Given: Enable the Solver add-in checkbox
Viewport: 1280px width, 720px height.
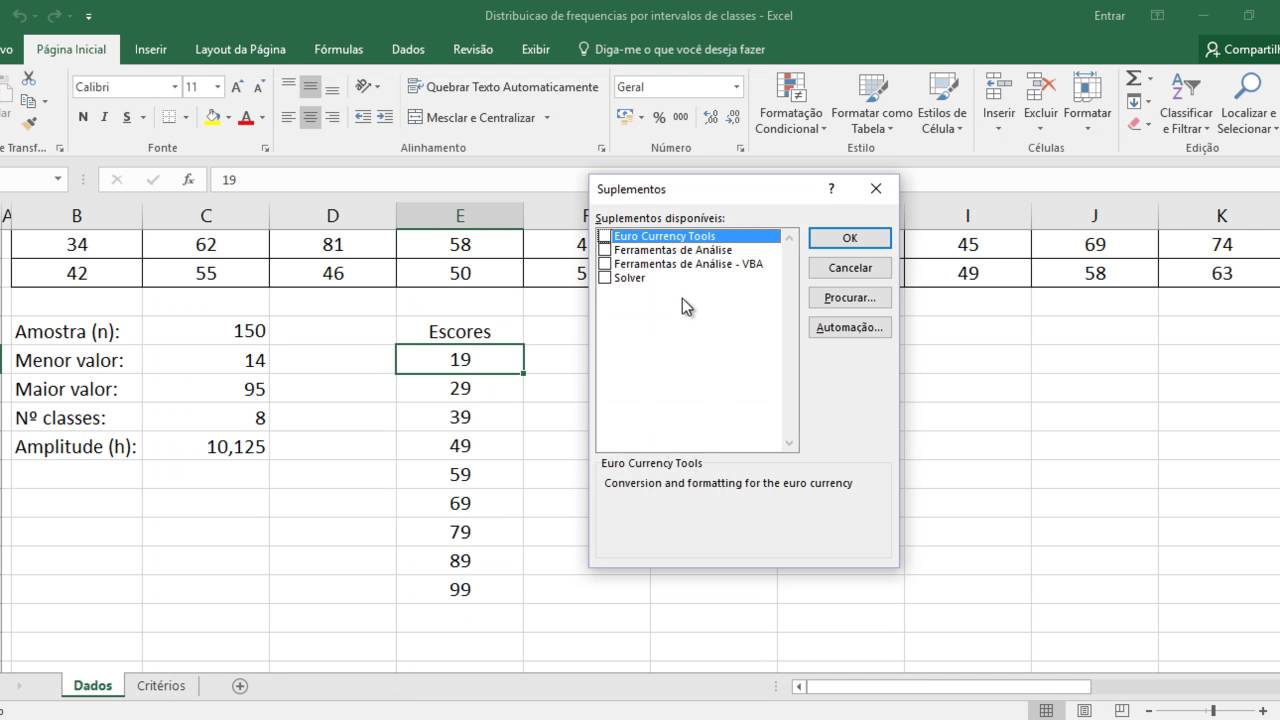Looking at the screenshot, I should [604, 278].
